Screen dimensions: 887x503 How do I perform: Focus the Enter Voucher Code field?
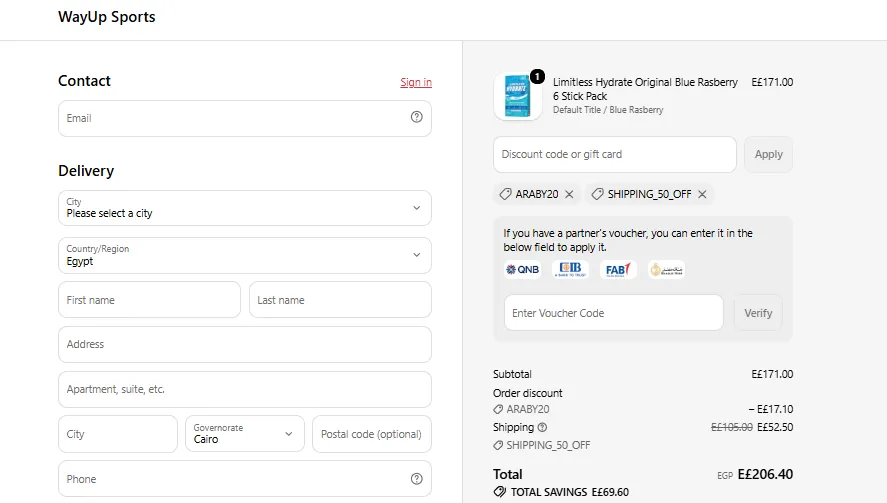pos(614,313)
